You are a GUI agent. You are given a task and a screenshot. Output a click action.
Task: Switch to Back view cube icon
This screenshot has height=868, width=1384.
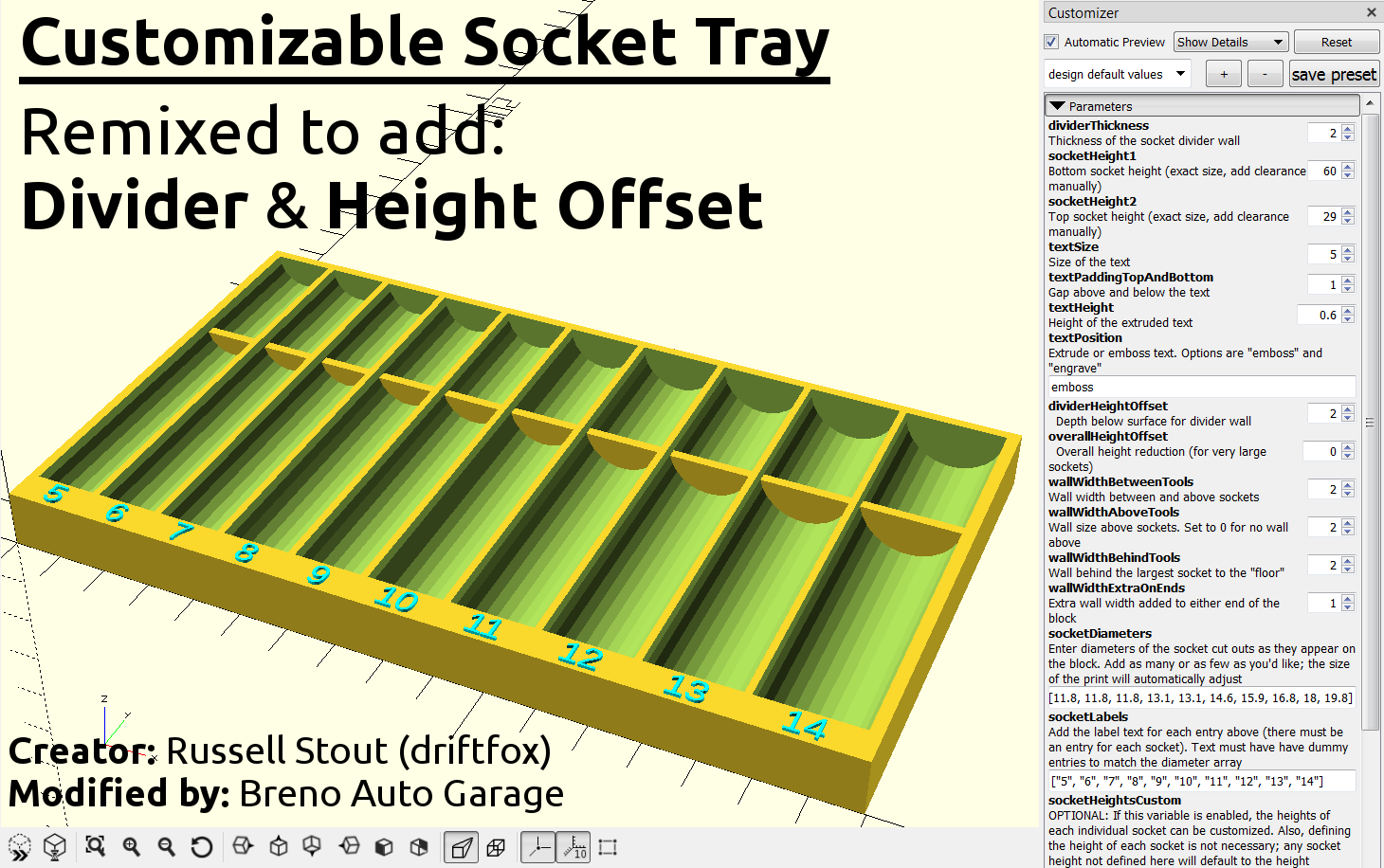click(x=419, y=846)
